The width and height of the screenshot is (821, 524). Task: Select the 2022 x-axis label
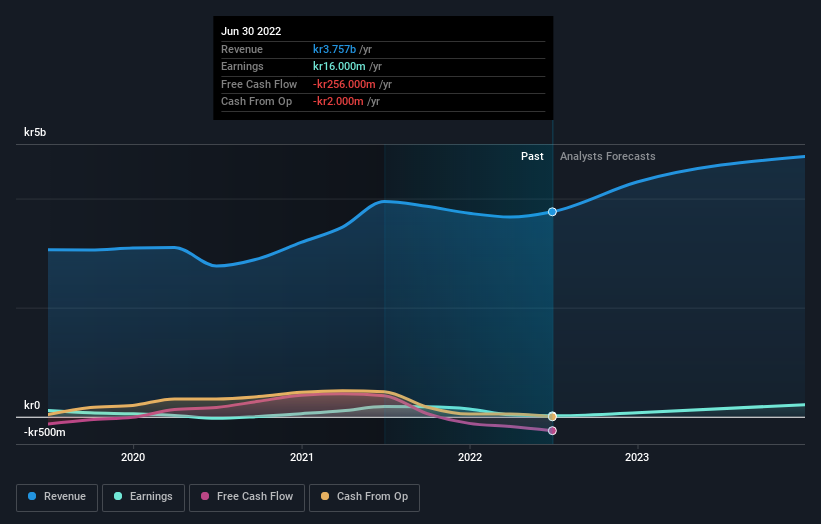tap(470, 458)
